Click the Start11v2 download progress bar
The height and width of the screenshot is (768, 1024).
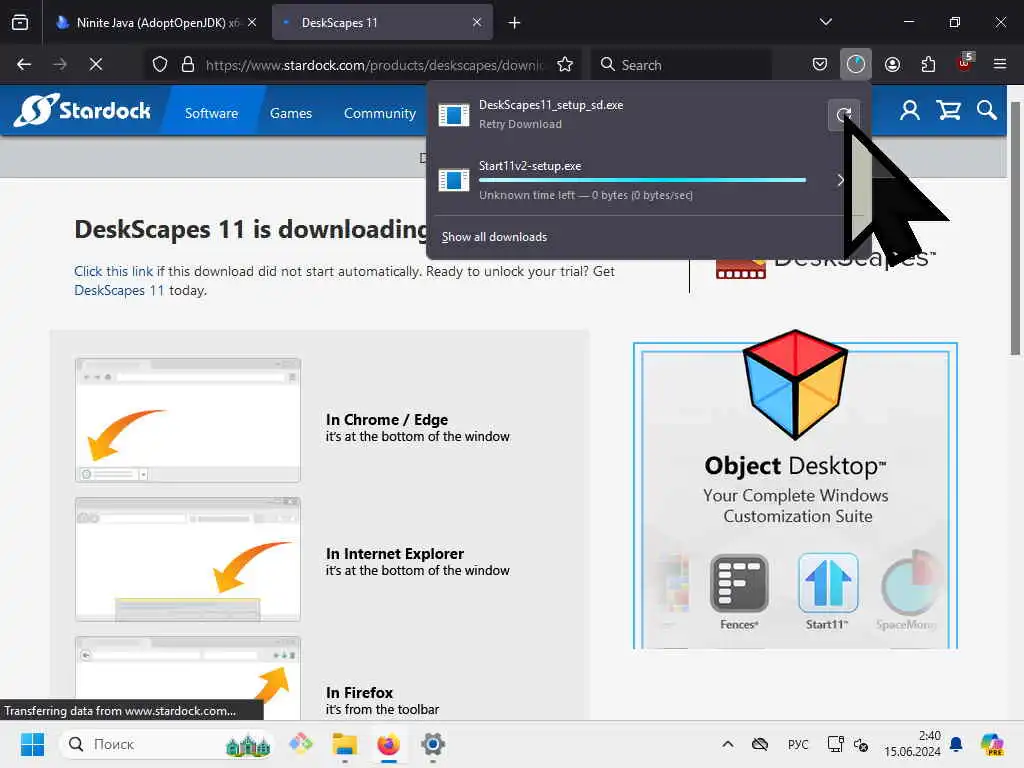(x=642, y=180)
